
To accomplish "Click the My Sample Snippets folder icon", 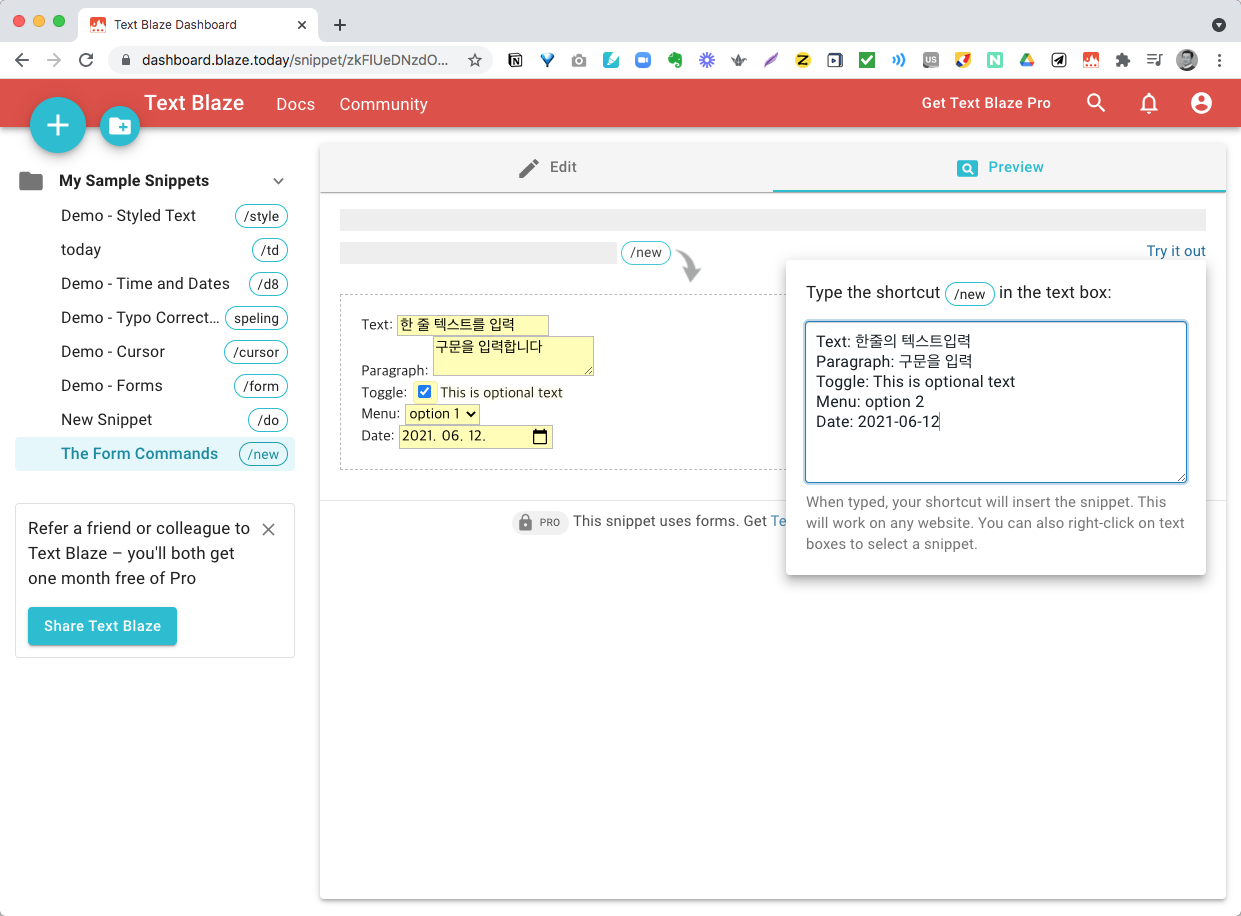I will click(31, 181).
